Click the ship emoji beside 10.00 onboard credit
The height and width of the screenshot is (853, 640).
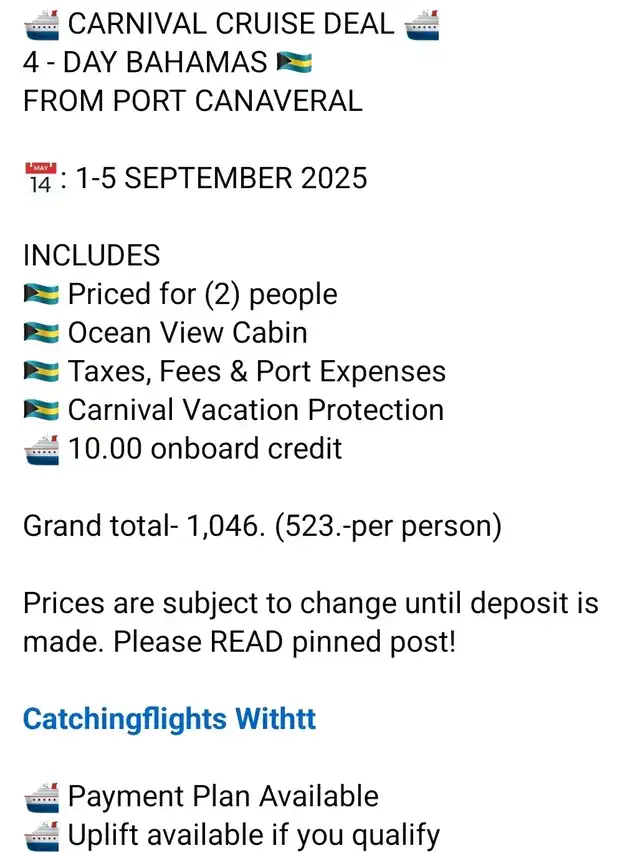(x=42, y=449)
